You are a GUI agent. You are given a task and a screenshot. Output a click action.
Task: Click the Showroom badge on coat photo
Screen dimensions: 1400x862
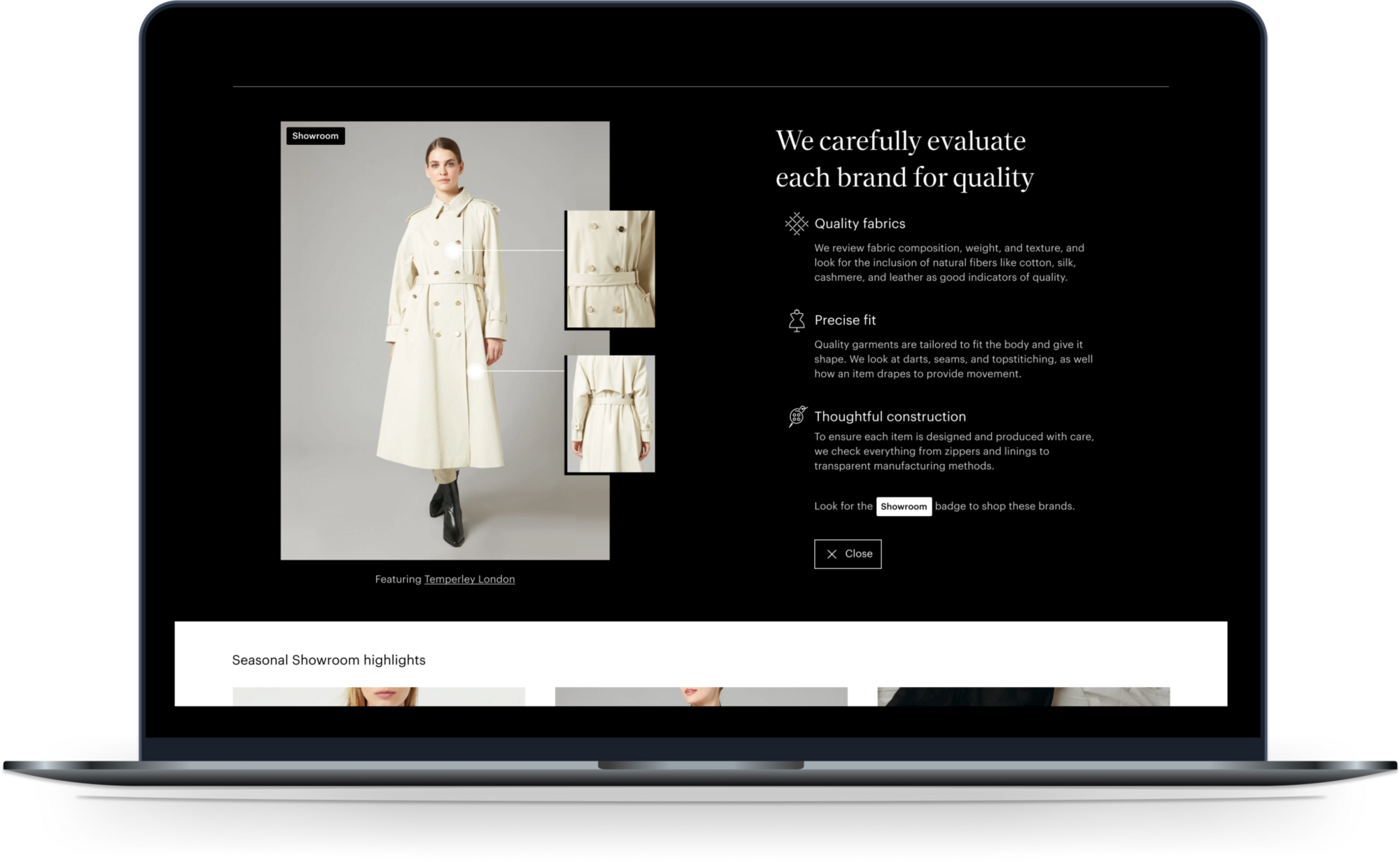[x=315, y=136]
